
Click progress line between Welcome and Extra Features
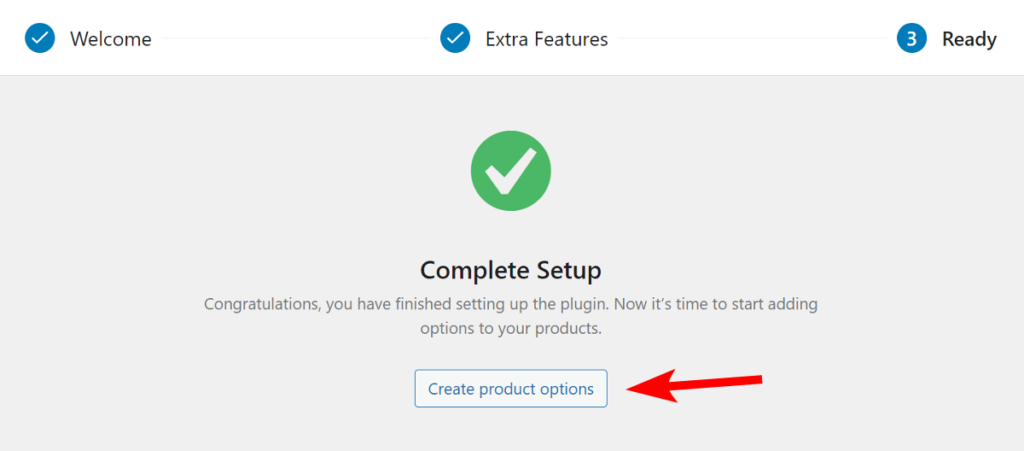pos(297,40)
